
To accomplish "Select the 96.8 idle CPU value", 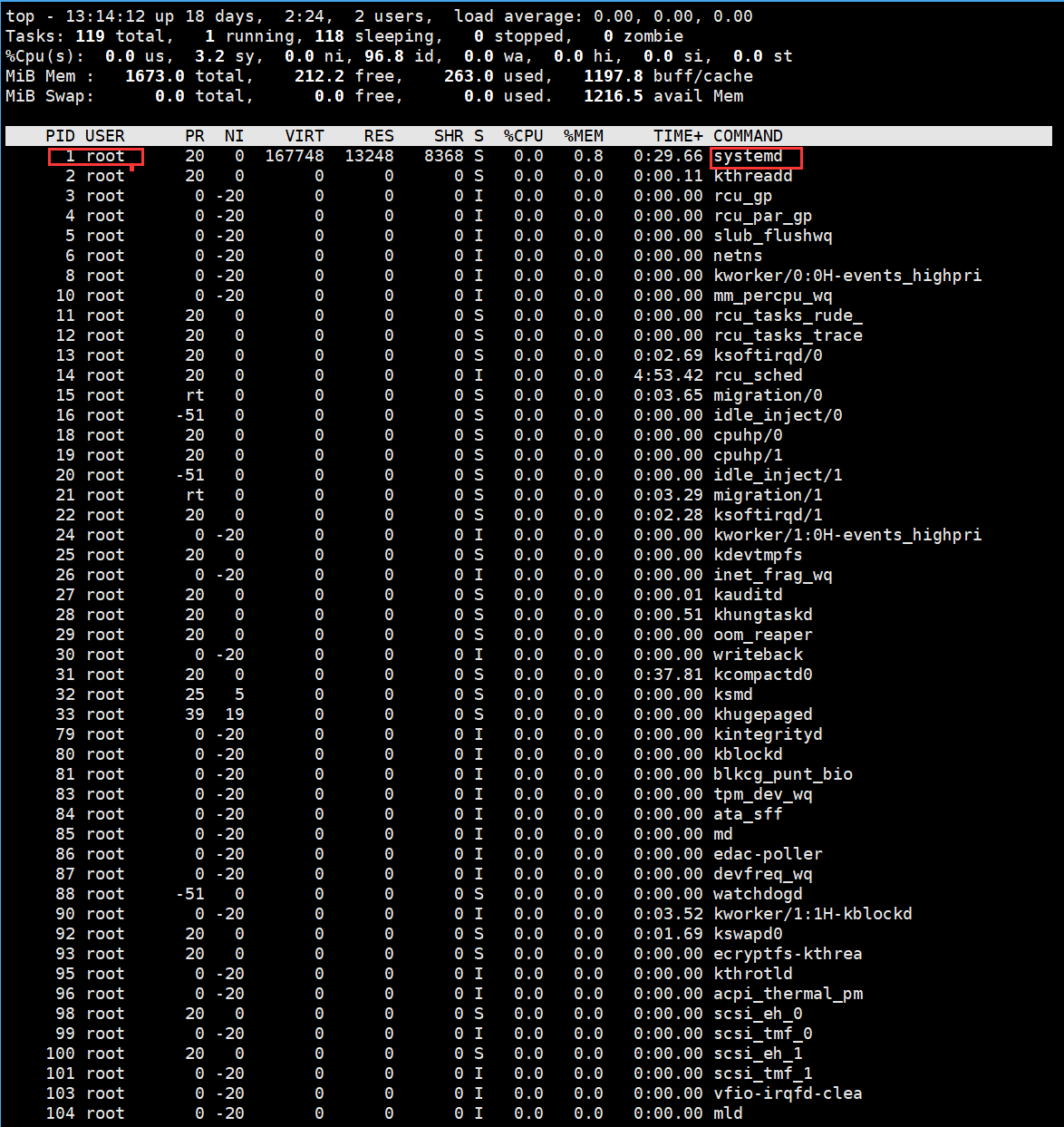I will coord(384,56).
